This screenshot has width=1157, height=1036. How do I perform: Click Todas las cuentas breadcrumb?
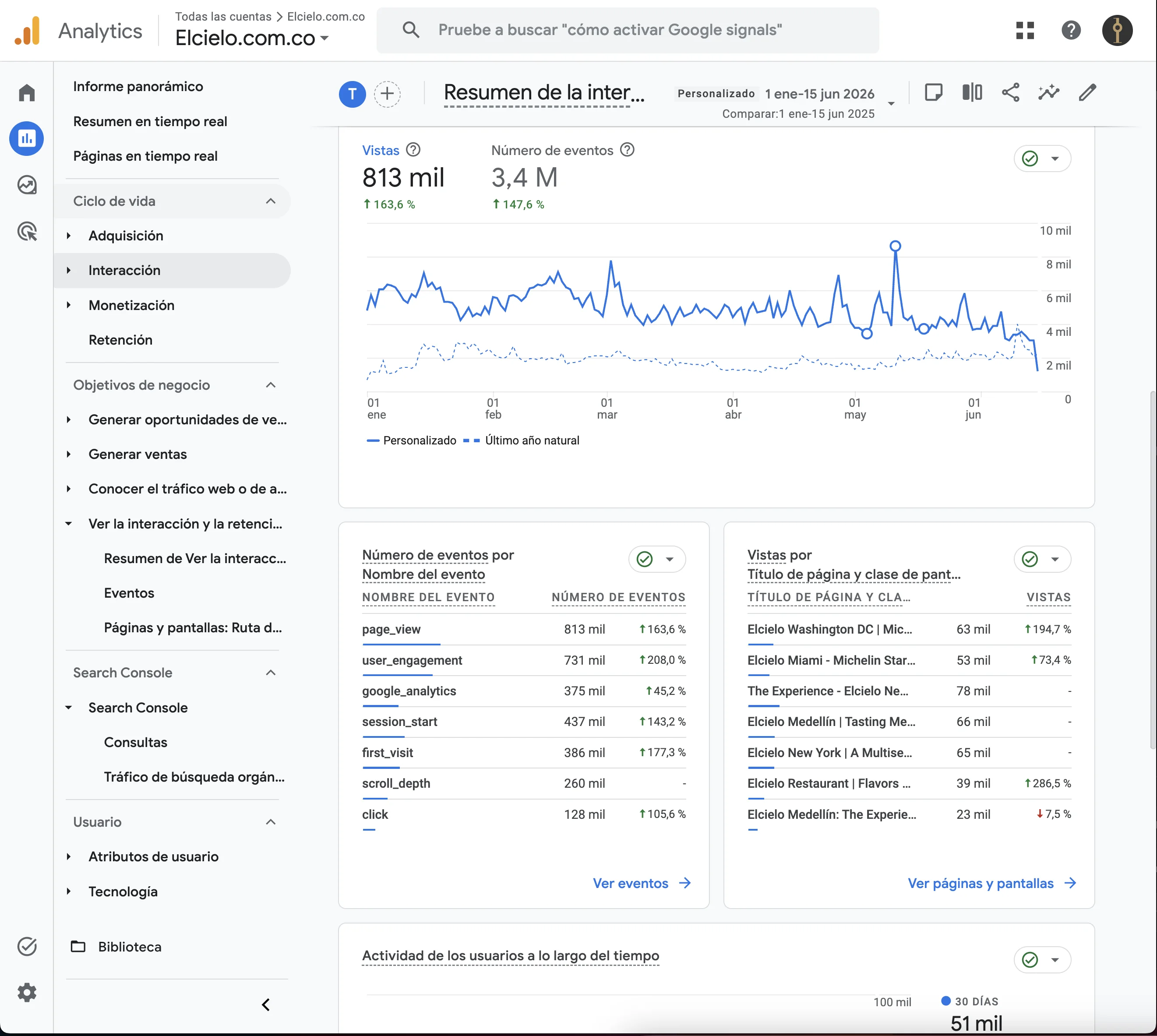point(223,17)
